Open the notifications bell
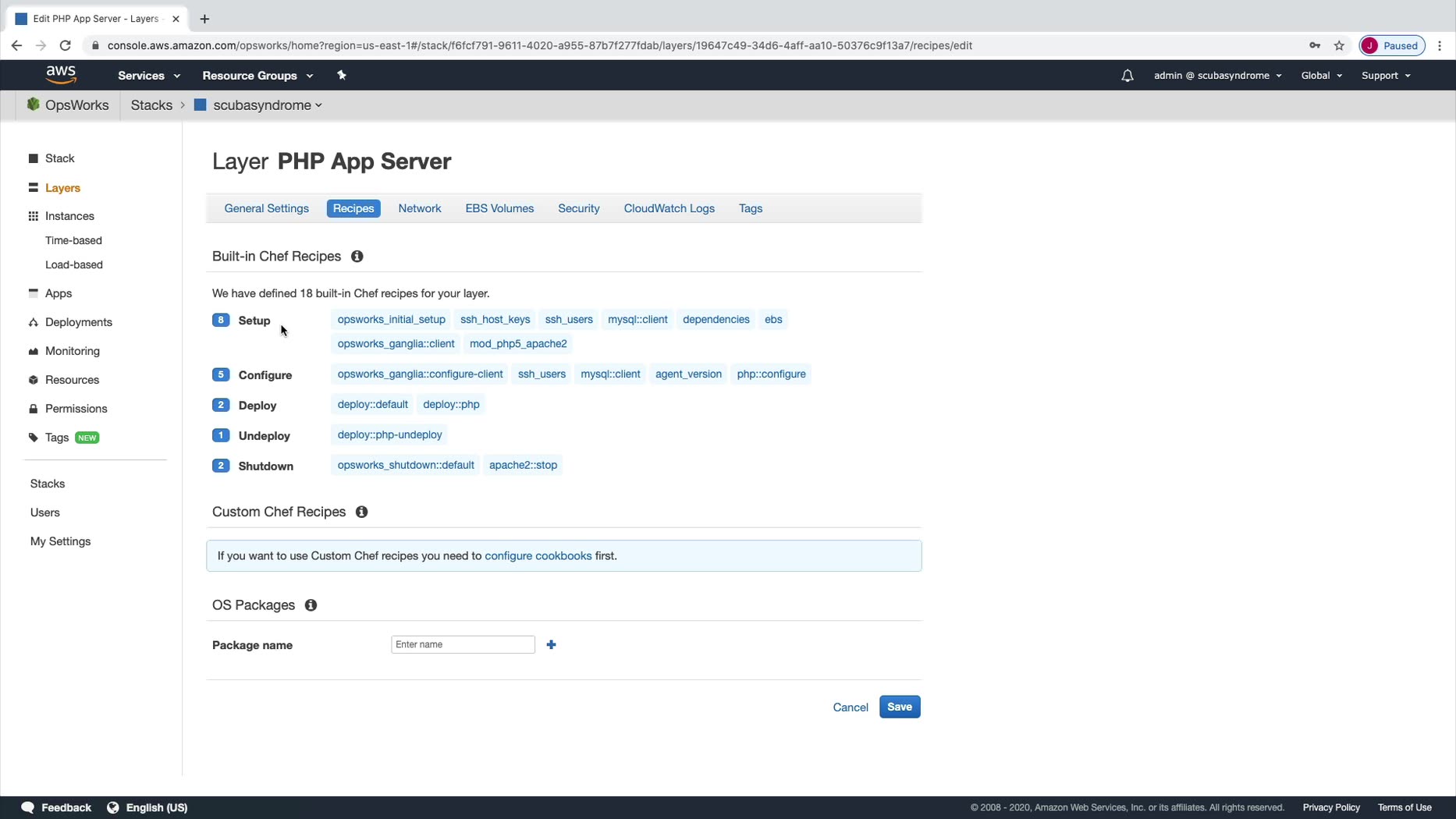Image resolution: width=1456 pixels, height=819 pixels. click(1127, 76)
